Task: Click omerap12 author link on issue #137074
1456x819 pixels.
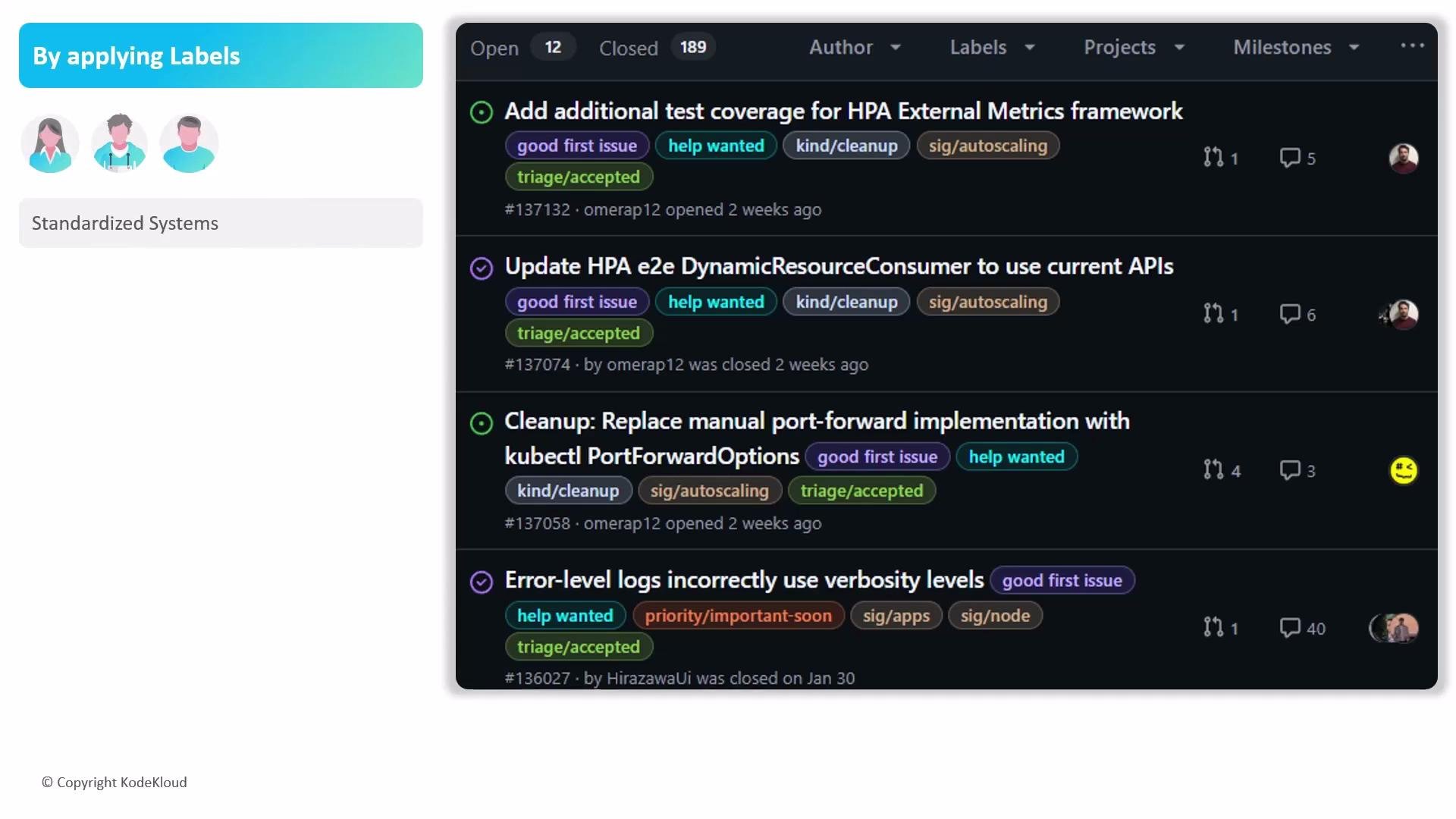Action: [x=645, y=365]
